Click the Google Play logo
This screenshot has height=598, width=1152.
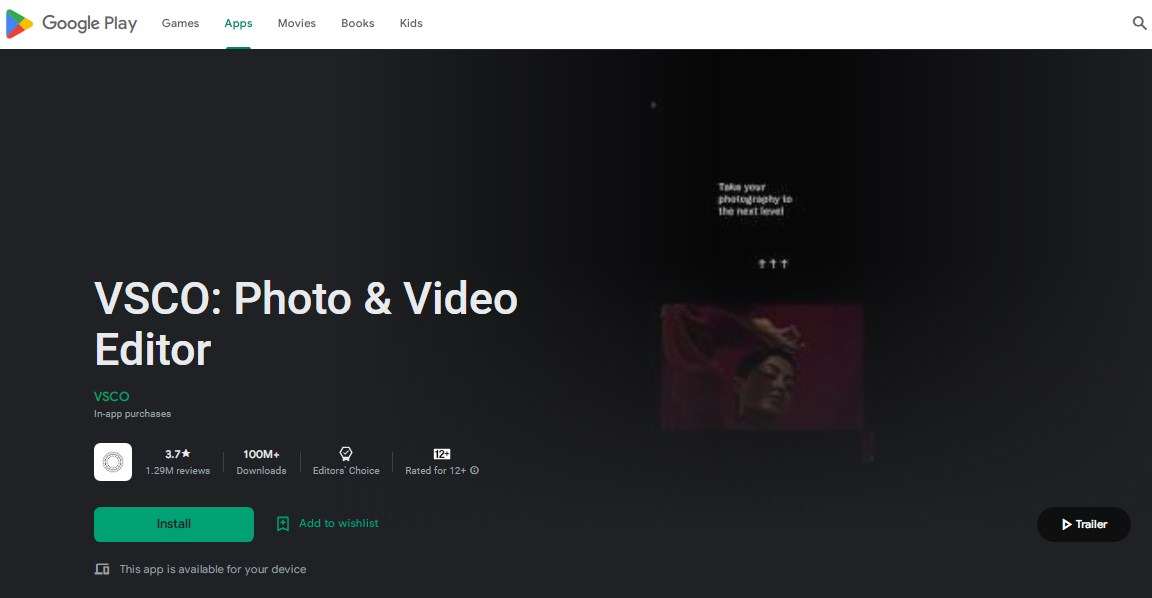[x=71, y=24]
